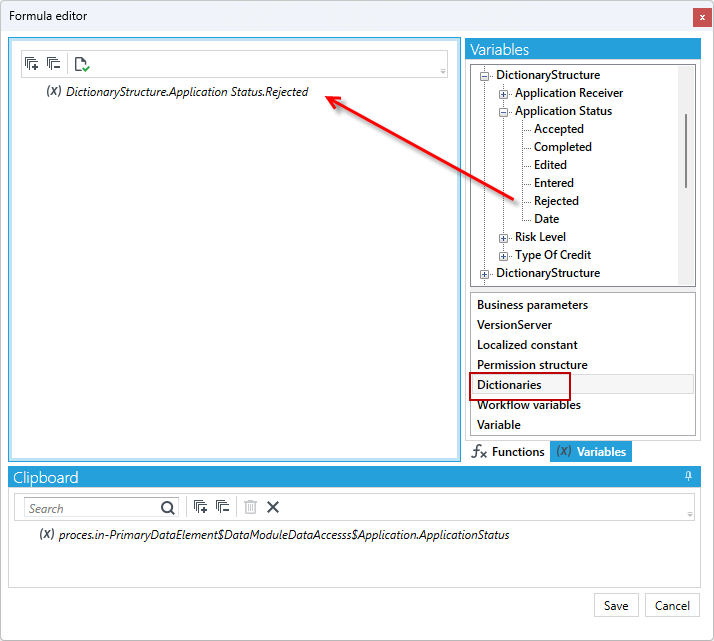The width and height of the screenshot is (714, 641).
Task: Expand the bottom DictionaryStructure node
Action: [484, 274]
